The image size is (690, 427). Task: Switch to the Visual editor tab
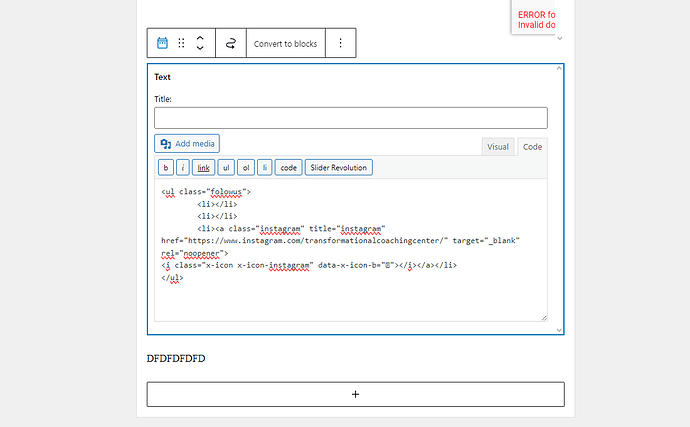point(498,147)
